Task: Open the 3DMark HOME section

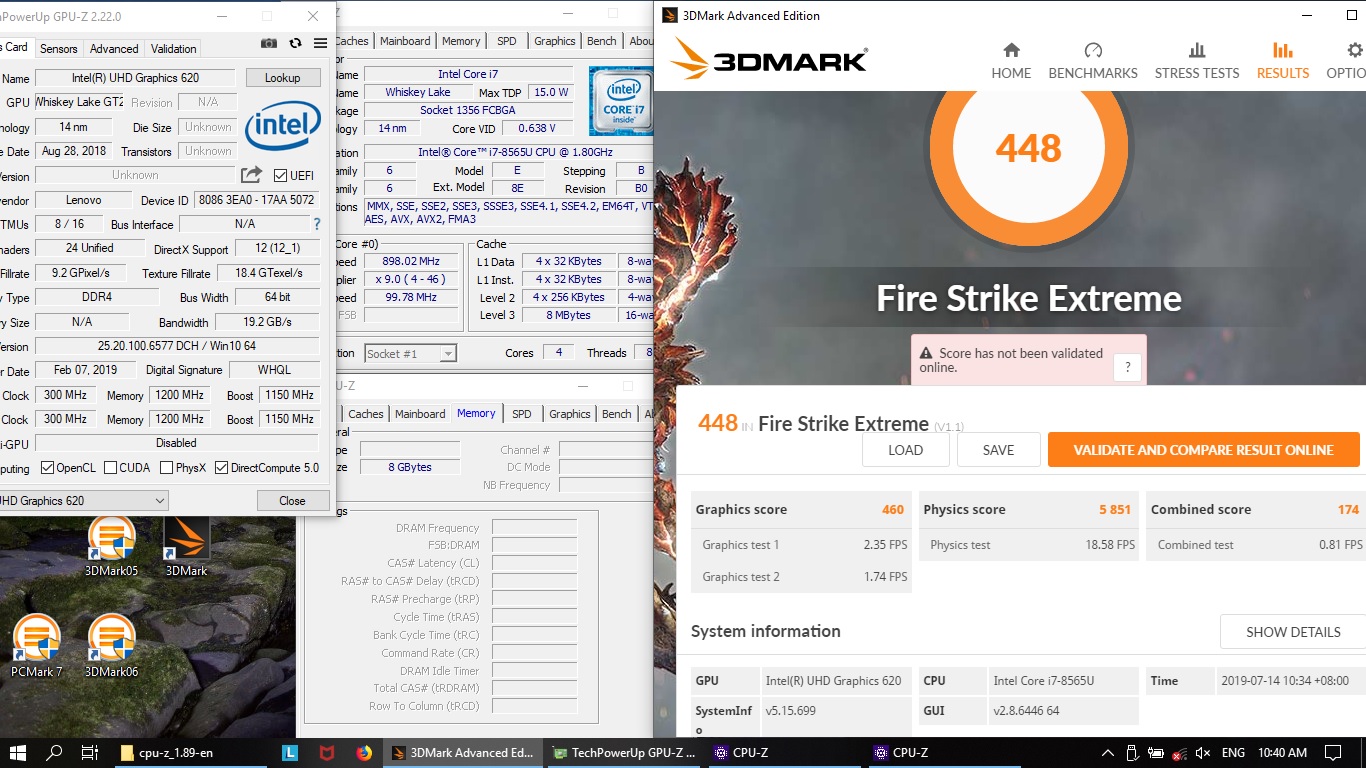Action: point(1011,61)
